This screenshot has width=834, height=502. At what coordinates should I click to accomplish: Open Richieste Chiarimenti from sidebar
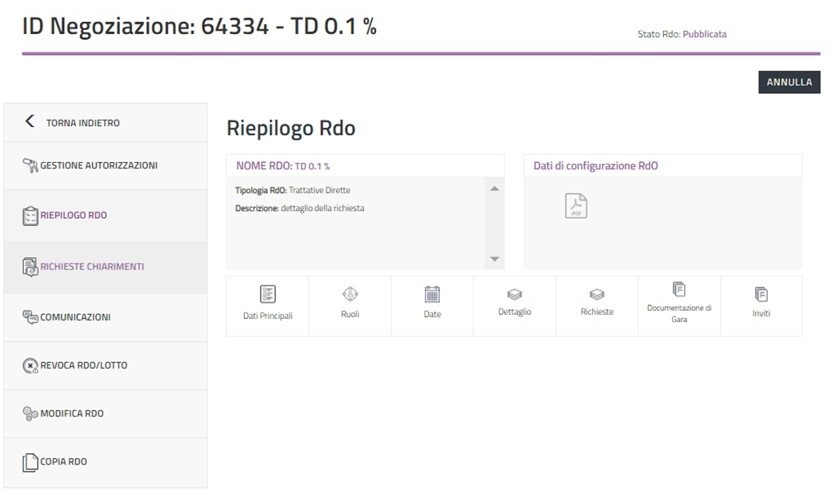(x=92, y=267)
